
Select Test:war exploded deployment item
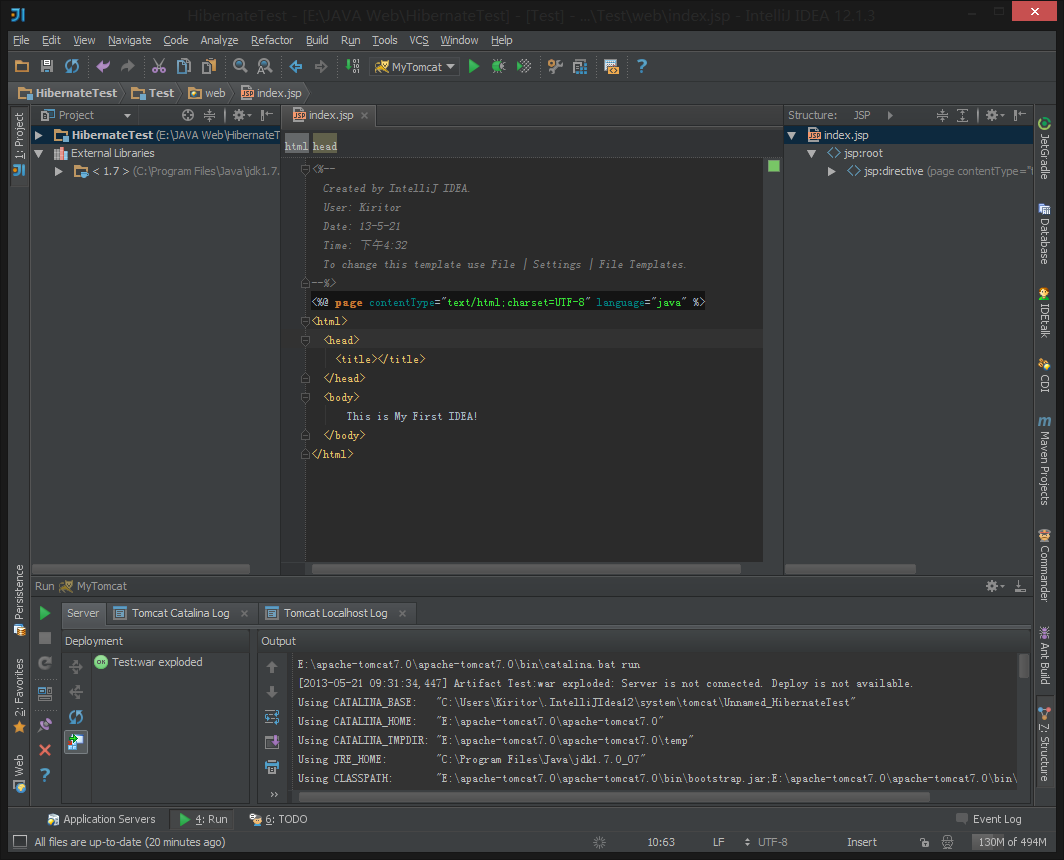click(149, 662)
